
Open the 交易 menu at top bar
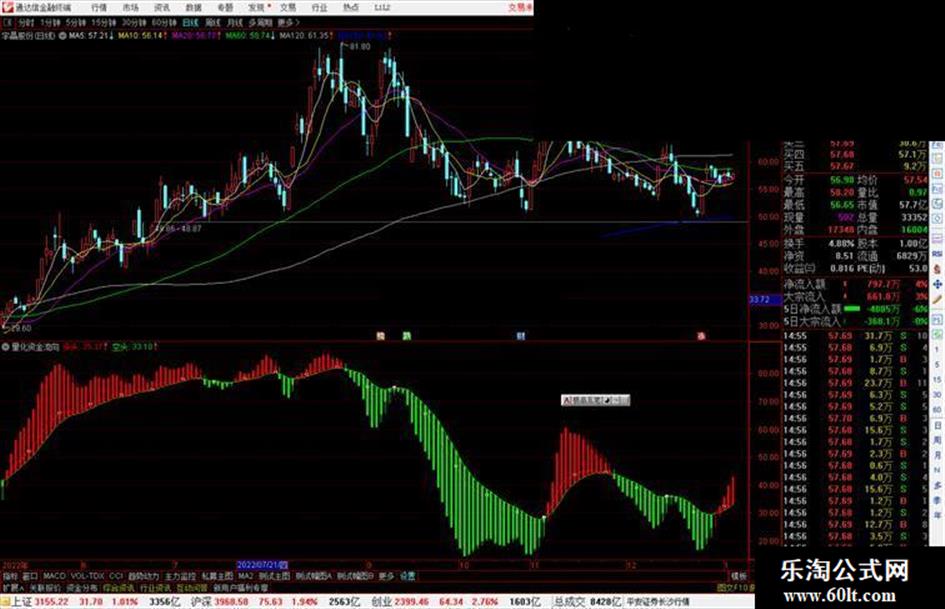click(x=287, y=7)
